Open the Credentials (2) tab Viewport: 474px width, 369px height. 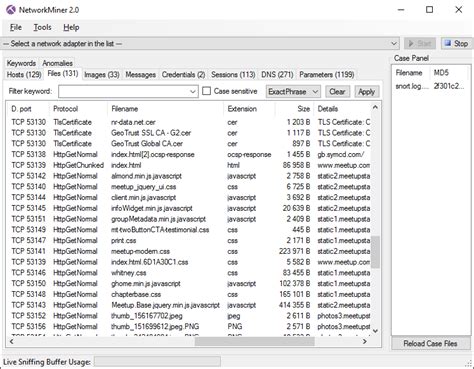(x=183, y=75)
